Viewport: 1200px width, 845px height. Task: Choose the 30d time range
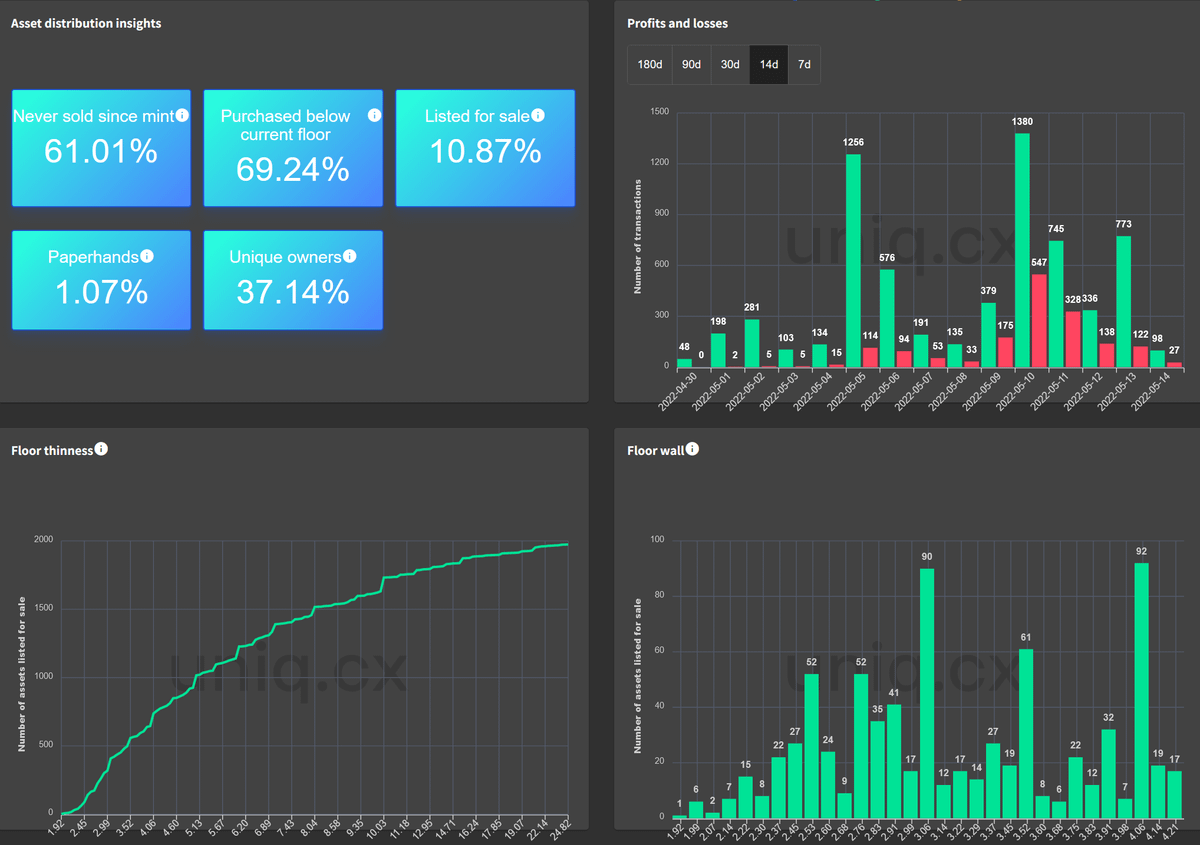(x=730, y=65)
